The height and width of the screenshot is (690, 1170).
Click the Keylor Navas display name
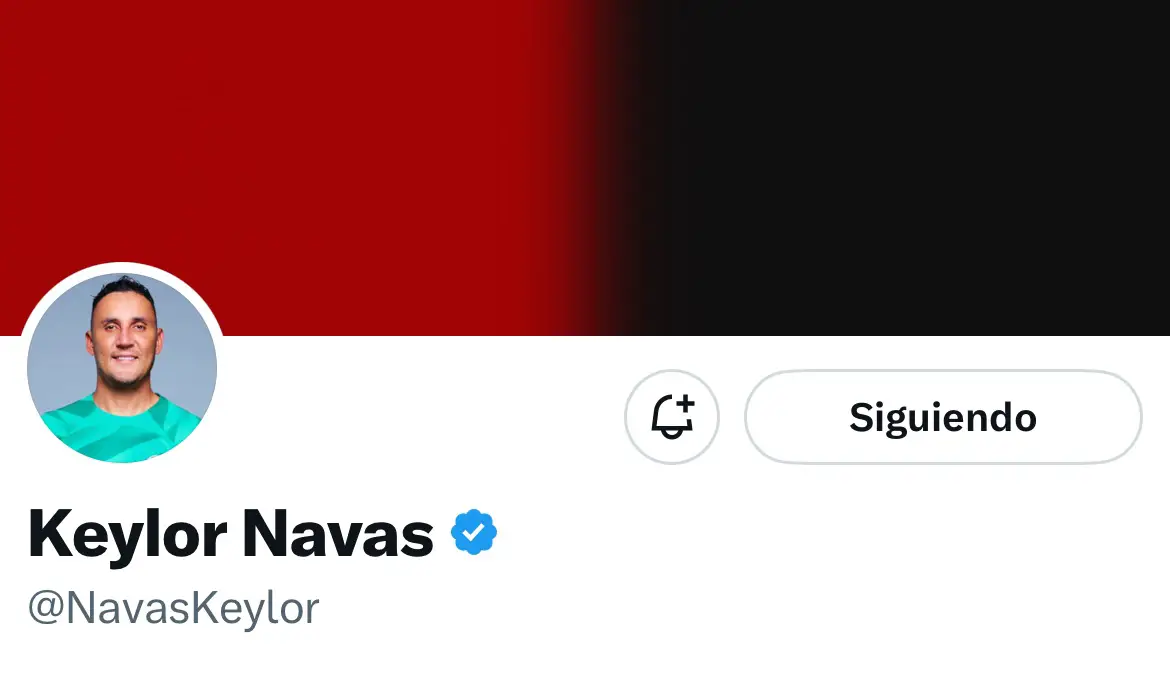231,533
